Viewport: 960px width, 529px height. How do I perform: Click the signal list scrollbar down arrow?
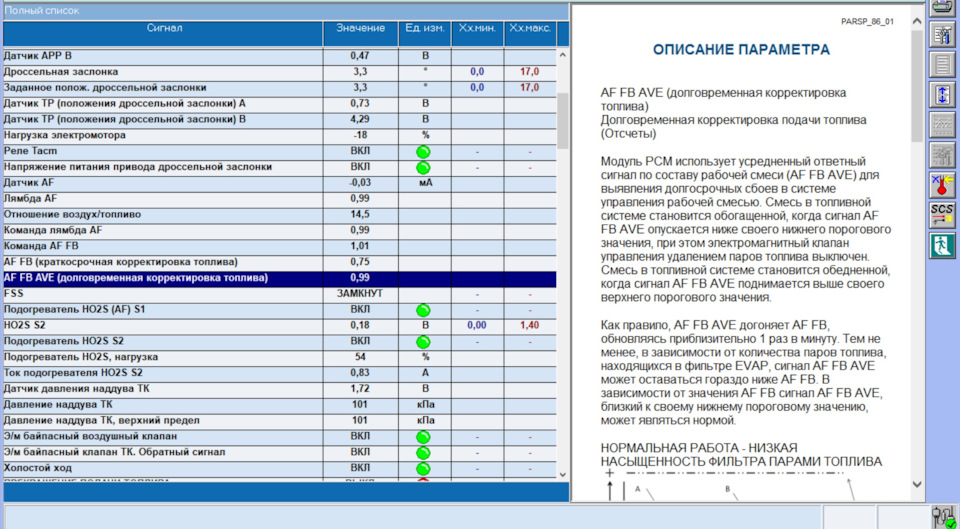563,475
